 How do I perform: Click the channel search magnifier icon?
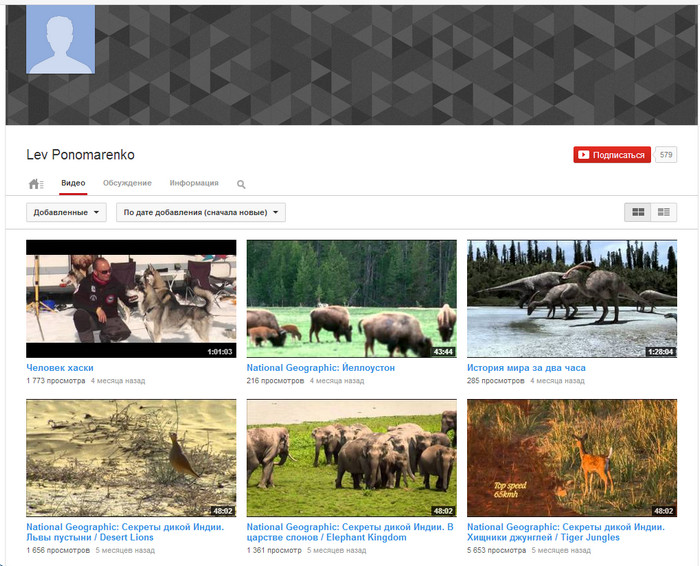pos(241,184)
